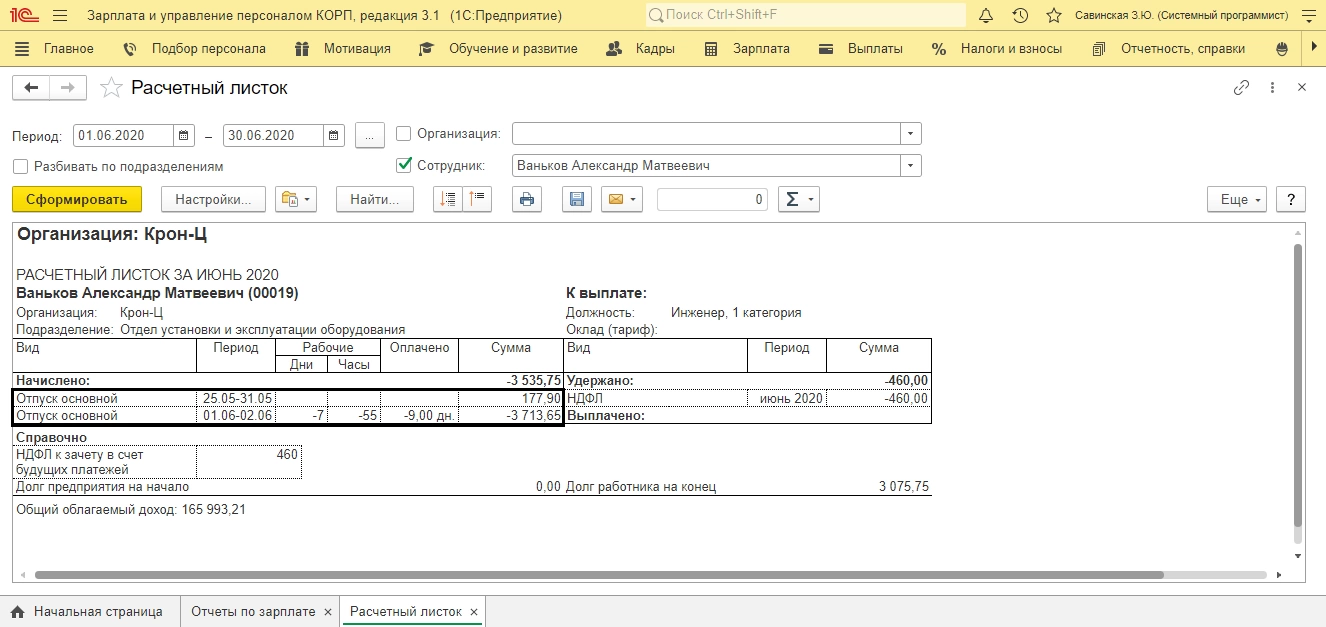The width and height of the screenshot is (1326, 627).
Task: Click the empty Организация field
Action: 706,134
